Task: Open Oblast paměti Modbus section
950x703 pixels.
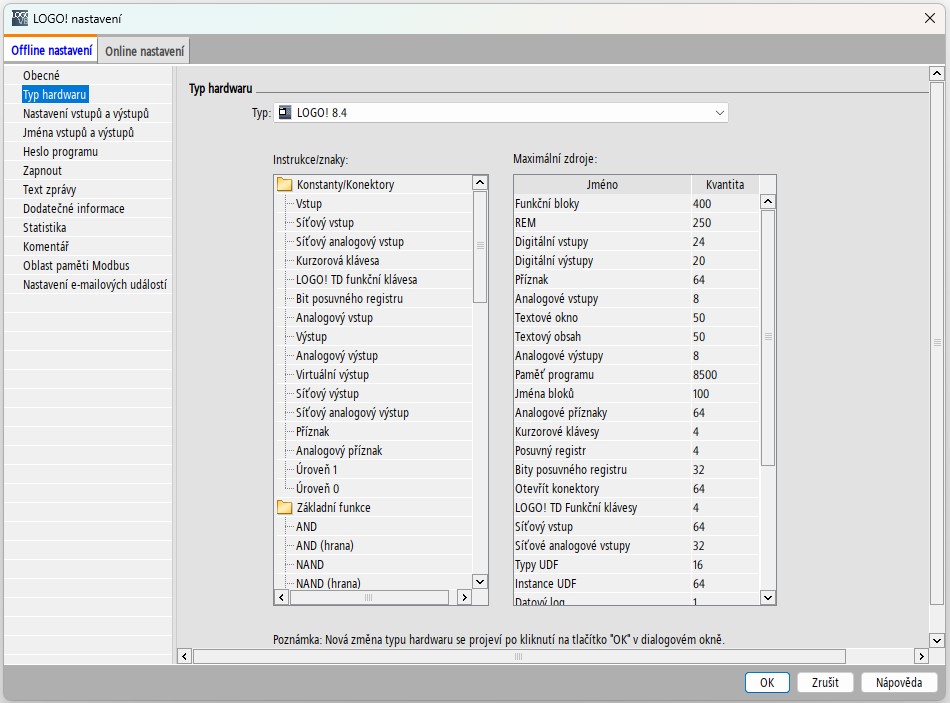Action: 76,265
